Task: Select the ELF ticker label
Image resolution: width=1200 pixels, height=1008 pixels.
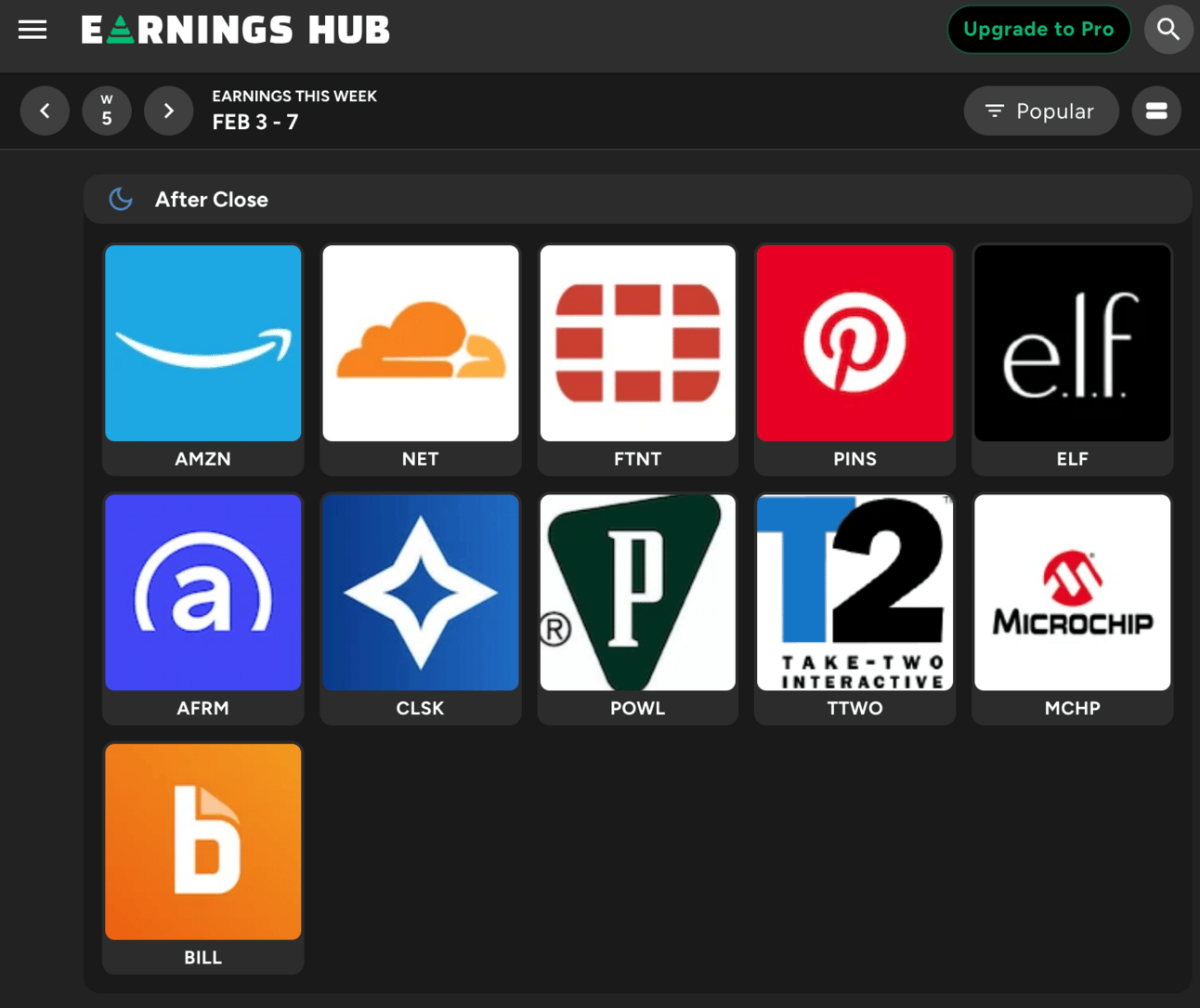Action: tap(1073, 459)
